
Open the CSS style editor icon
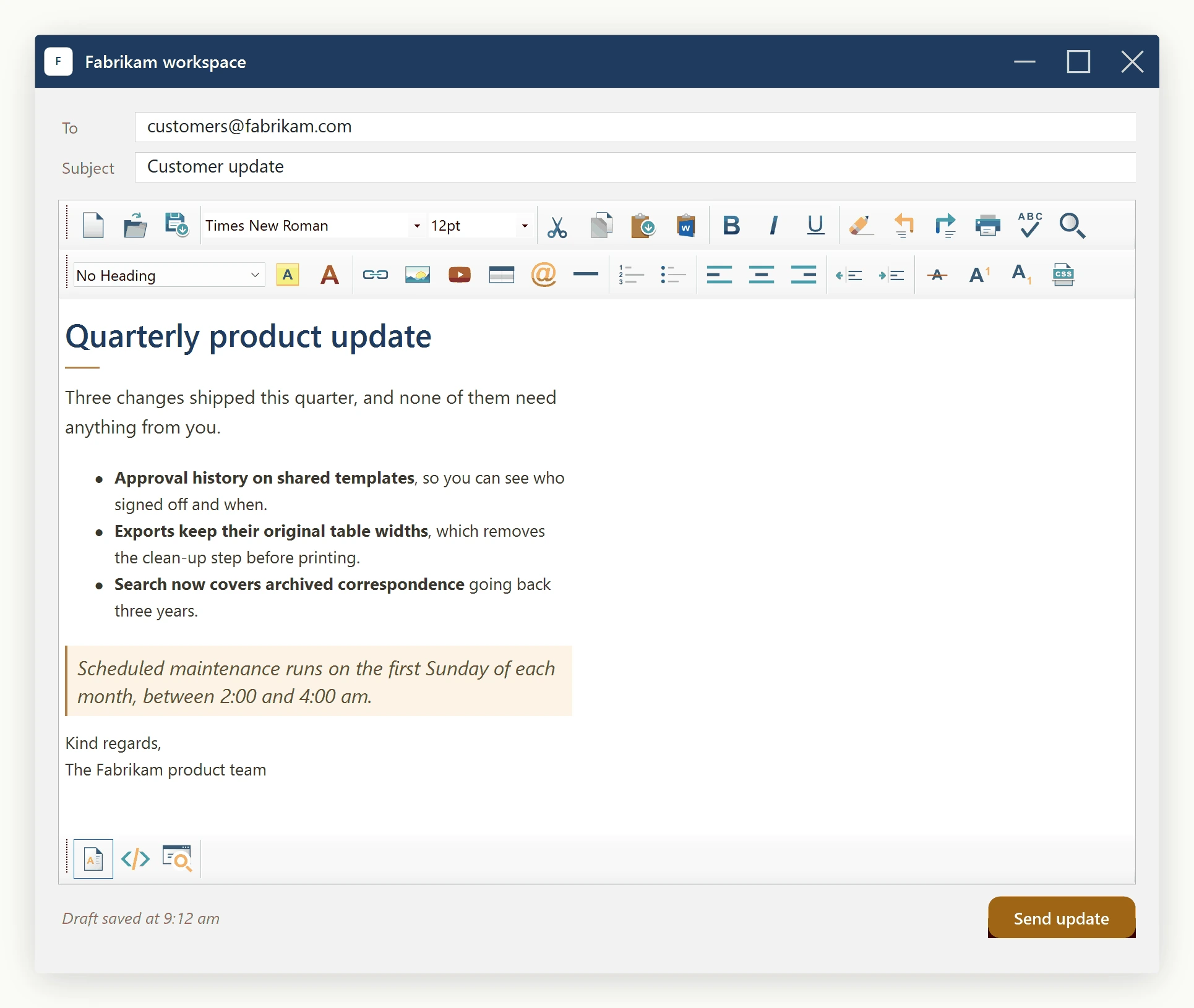coord(1063,275)
